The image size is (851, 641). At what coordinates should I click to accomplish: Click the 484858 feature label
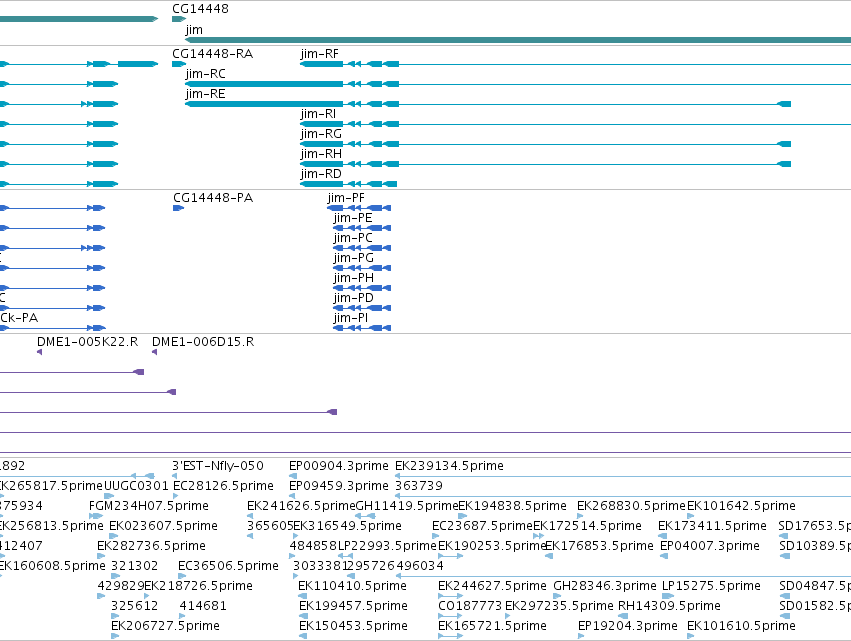313,546
